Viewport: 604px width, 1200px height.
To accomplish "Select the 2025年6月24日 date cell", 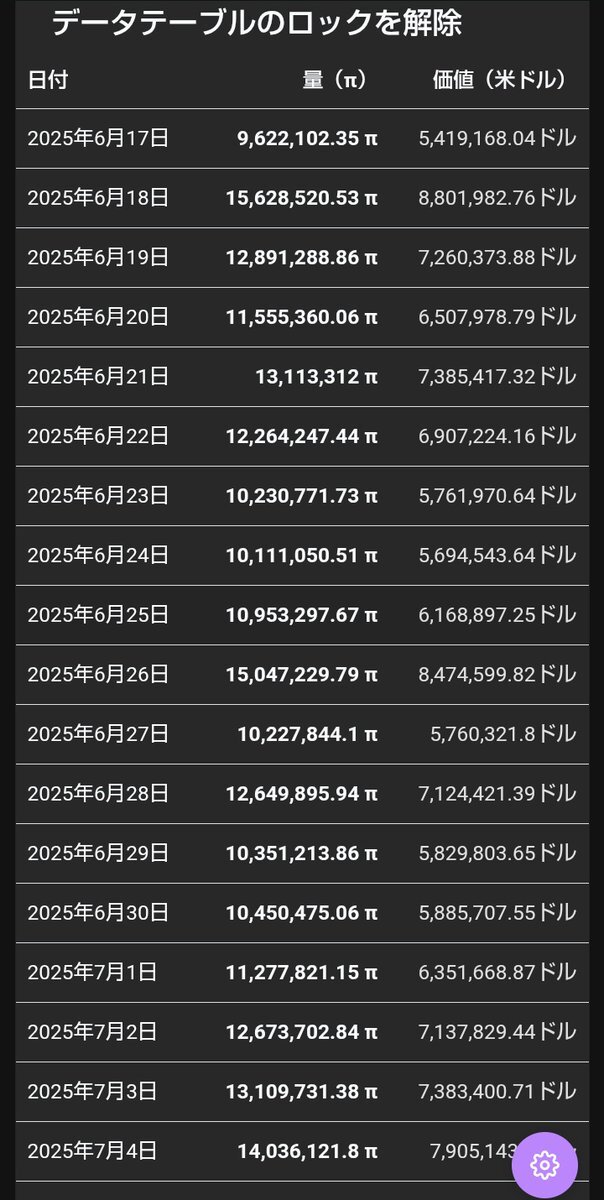I will [98, 555].
